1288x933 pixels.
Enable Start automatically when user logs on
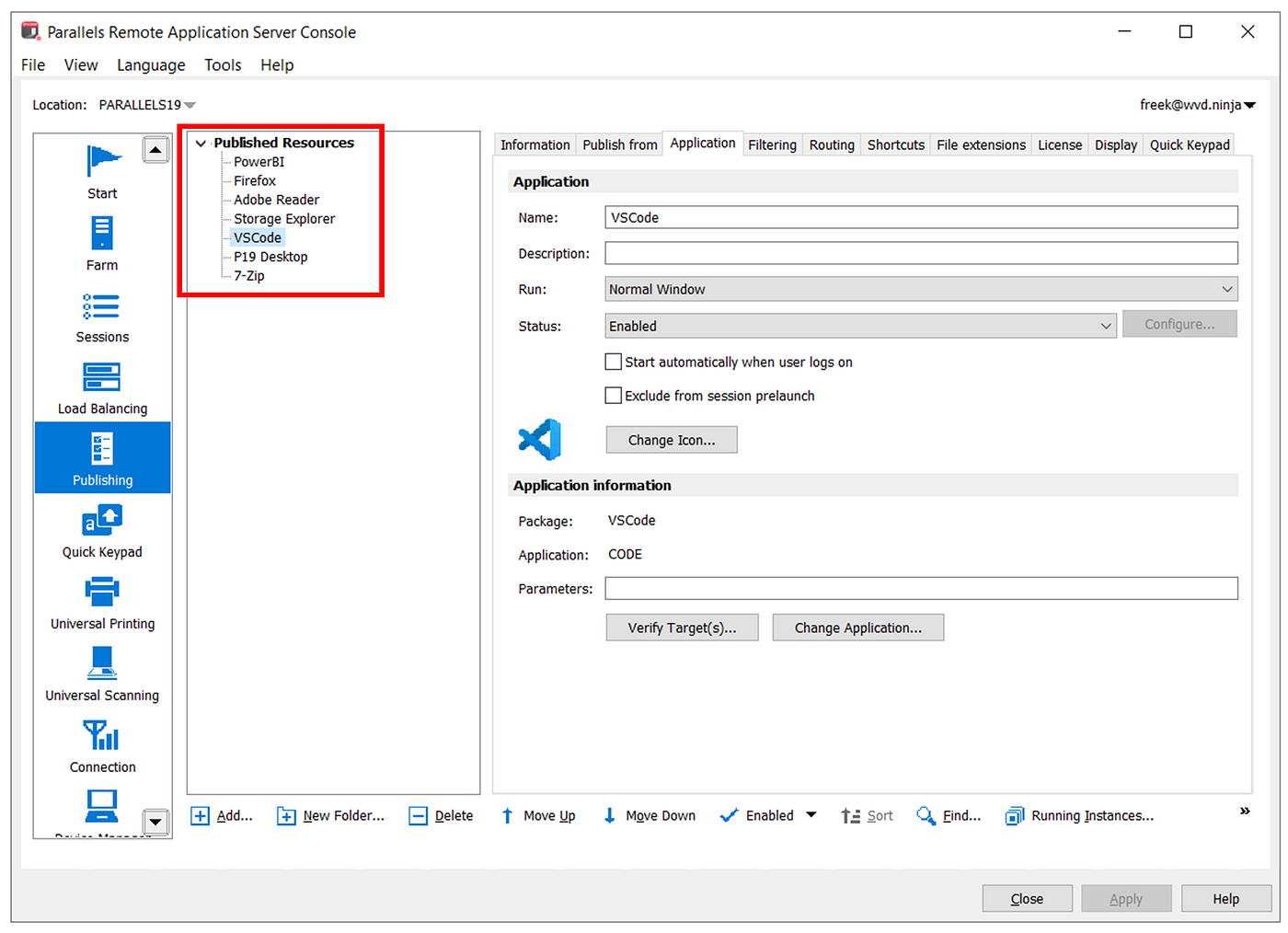pos(614,363)
